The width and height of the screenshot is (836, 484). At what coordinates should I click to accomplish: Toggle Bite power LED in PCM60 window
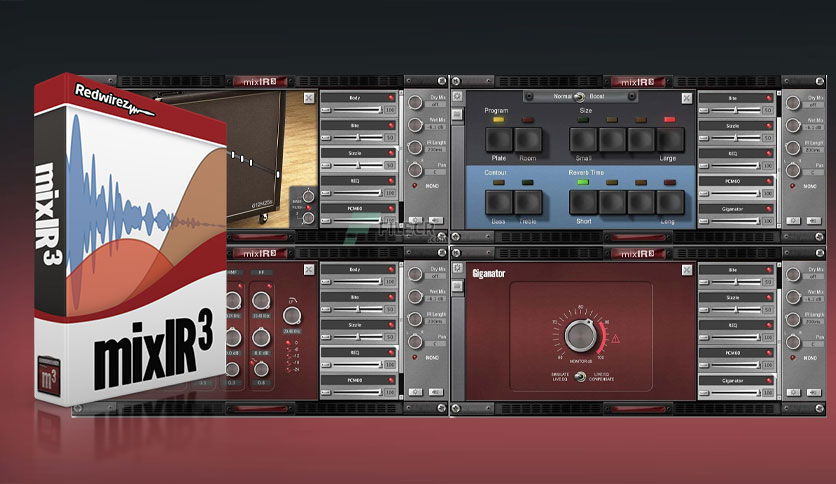tap(769, 98)
